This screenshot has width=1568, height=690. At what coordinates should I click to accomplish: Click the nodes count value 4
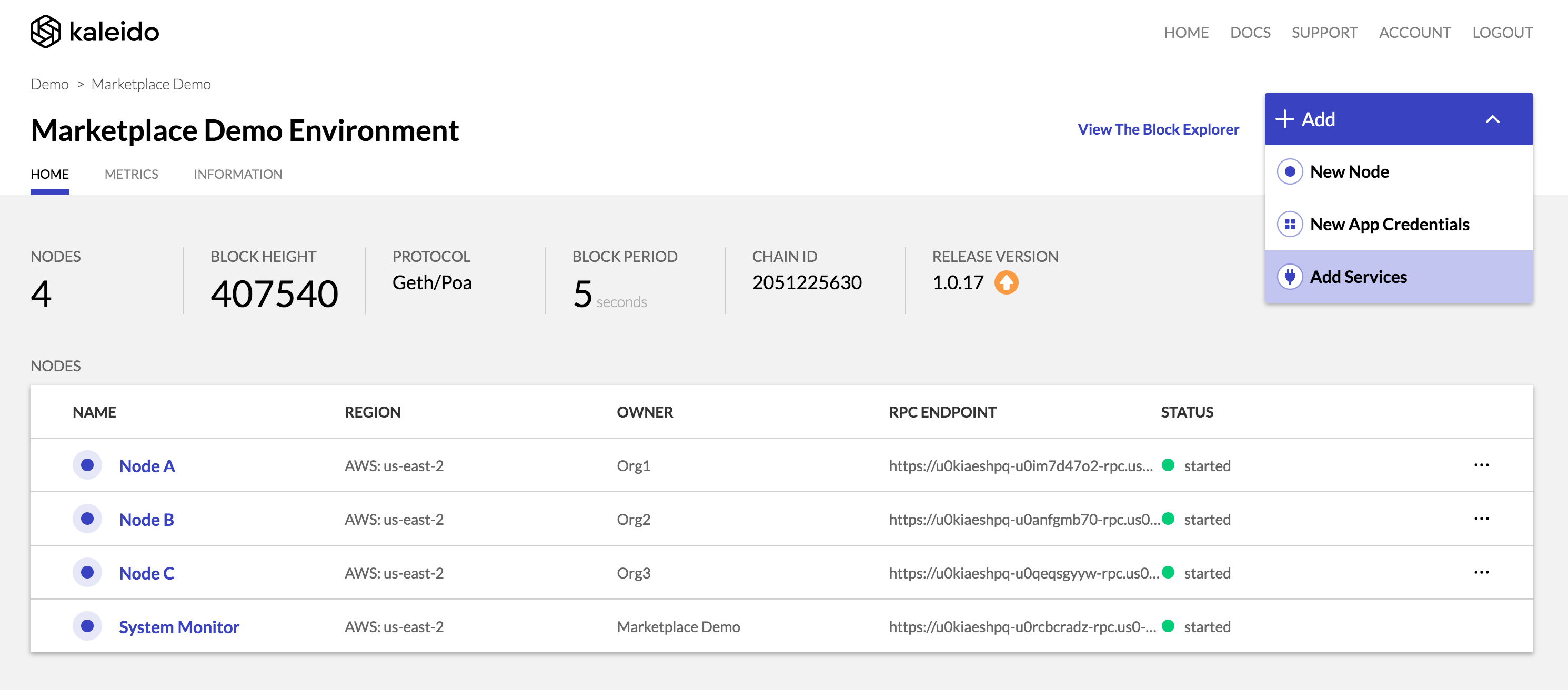41,294
